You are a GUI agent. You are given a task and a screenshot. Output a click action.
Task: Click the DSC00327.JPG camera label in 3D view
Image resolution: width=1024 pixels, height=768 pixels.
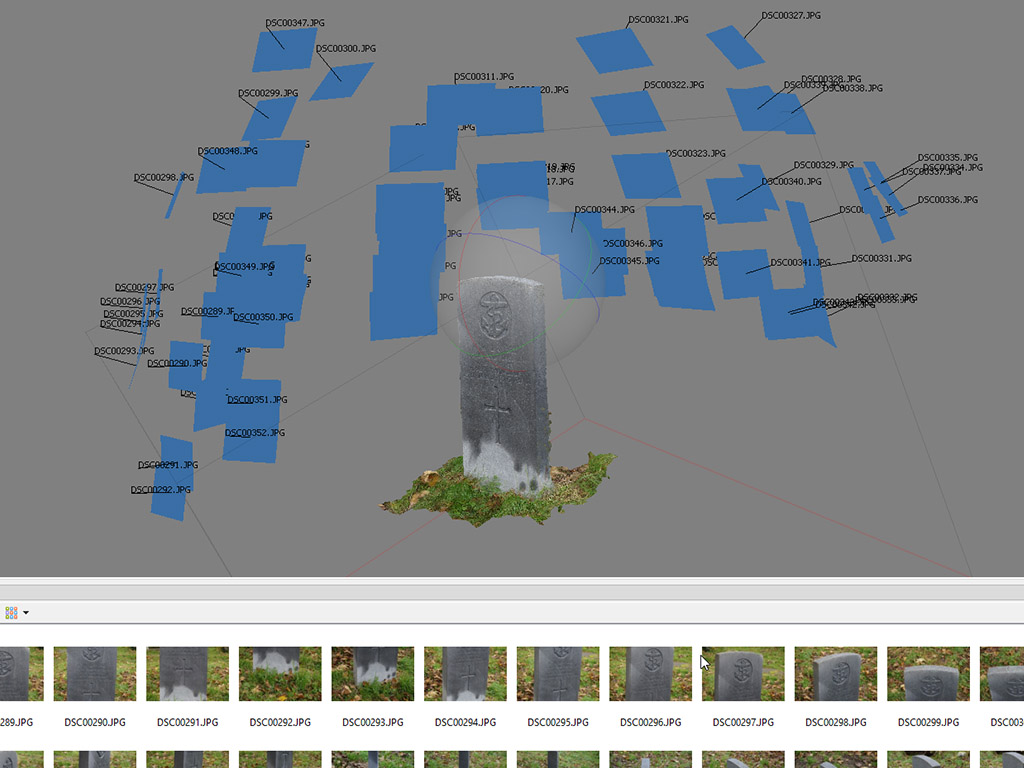point(792,15)
